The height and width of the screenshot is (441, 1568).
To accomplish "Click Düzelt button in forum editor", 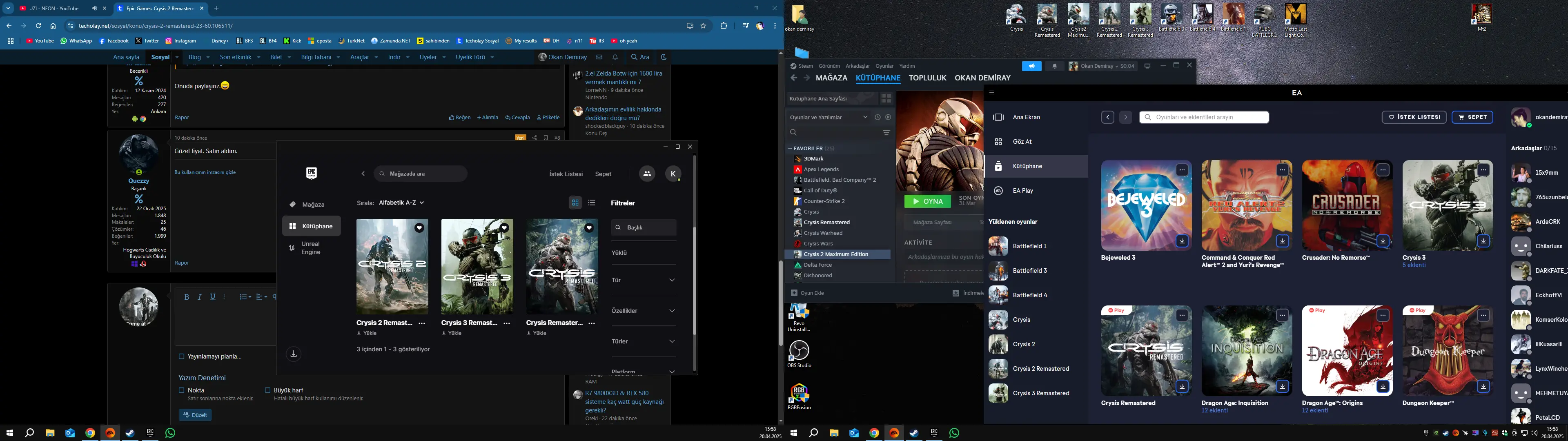I will pyautogui.click(x=196, y=415).
